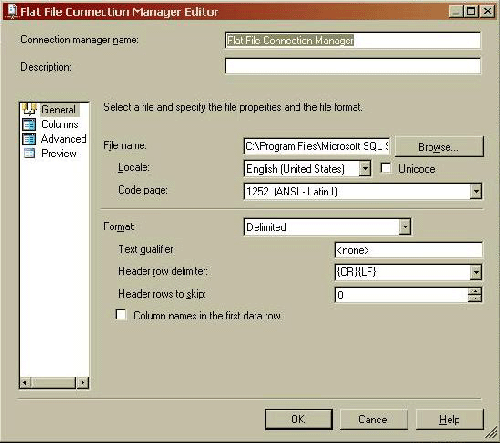Viewport: 500px width, 443px height.
Task: Increase Header rows to skip value
Action: 475,291
